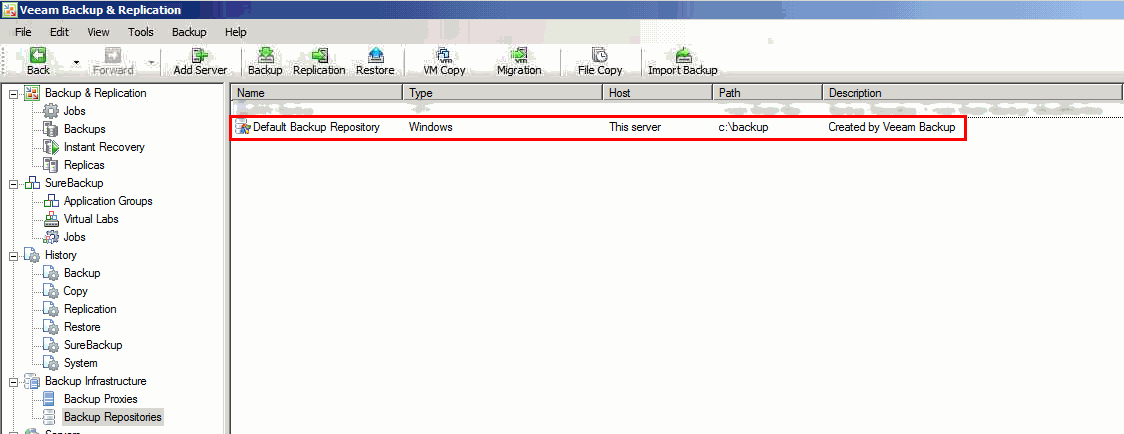Click the Migration toolbar icon
Image resolution: width=1124 pixels, height=434 pixels.
[x=519, y=56]
